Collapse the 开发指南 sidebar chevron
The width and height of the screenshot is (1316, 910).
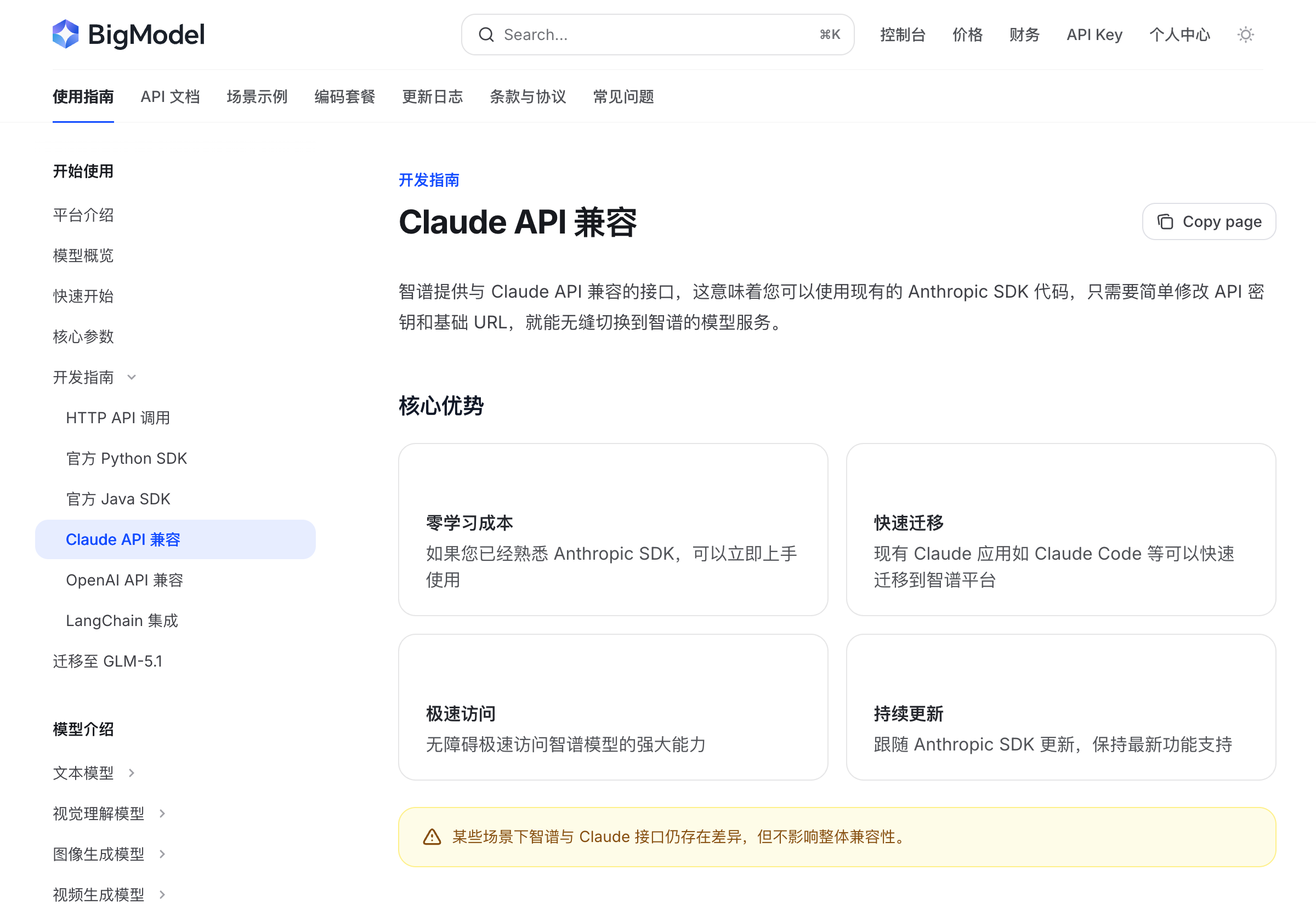click(x=132, y=378)
